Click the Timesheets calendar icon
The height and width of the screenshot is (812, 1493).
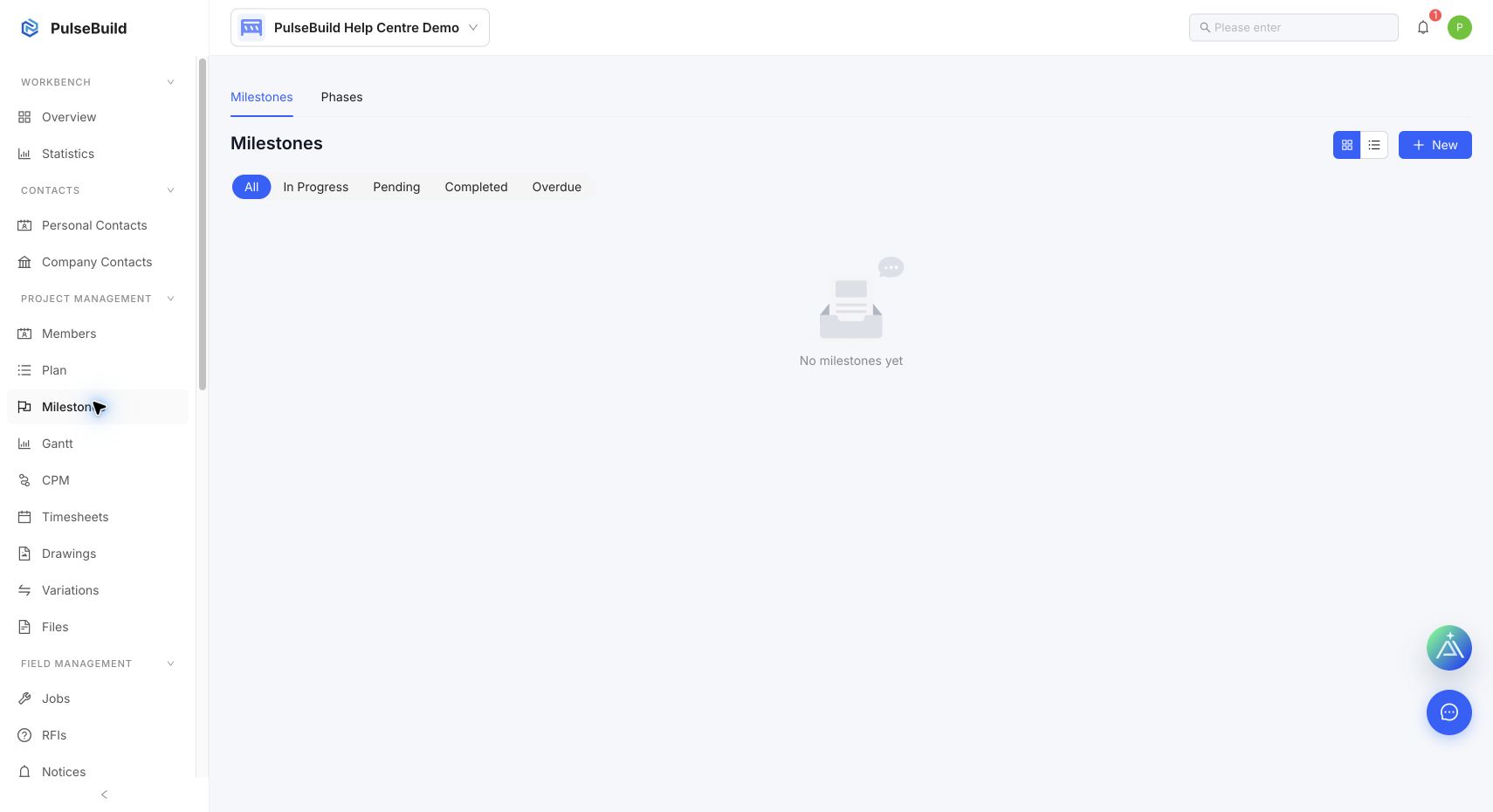pos(24,517)
